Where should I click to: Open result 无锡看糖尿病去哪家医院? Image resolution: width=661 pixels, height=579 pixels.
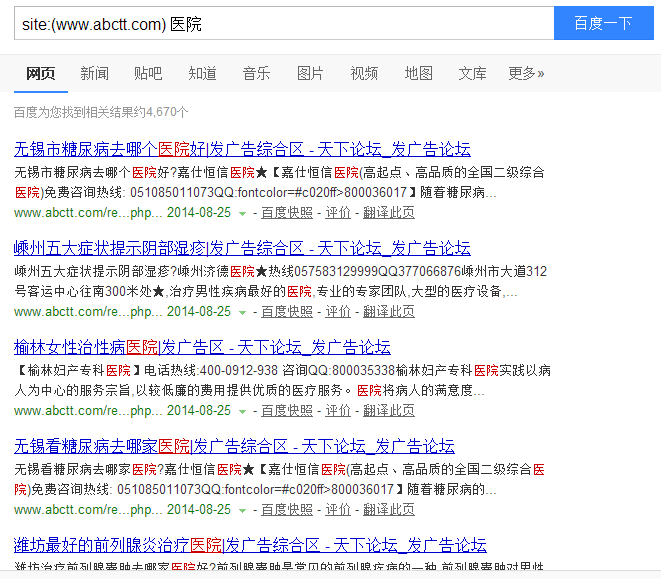click(x=234, y=446)
